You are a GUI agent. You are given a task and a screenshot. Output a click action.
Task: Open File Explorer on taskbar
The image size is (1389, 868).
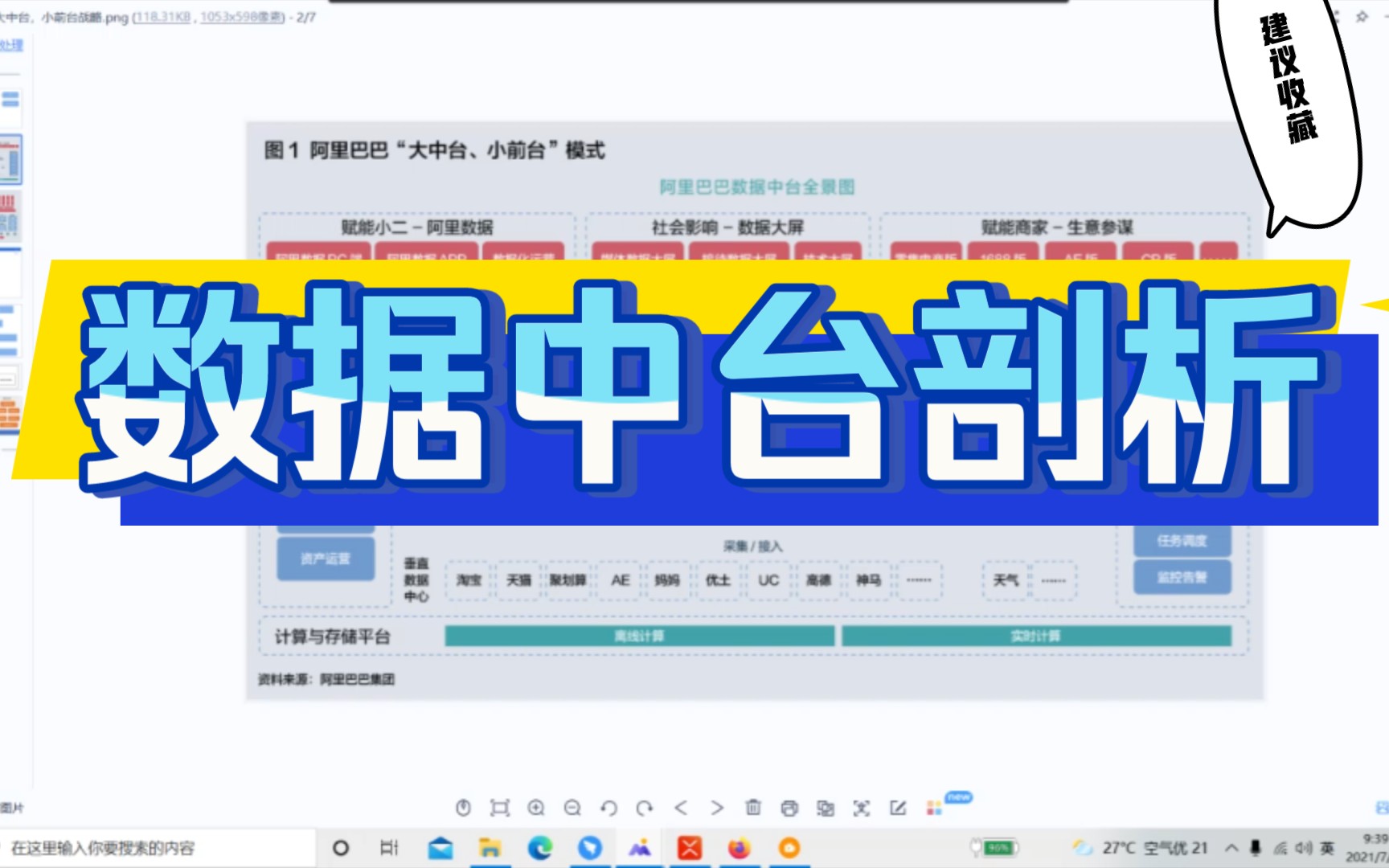click(x=490, y=848)
